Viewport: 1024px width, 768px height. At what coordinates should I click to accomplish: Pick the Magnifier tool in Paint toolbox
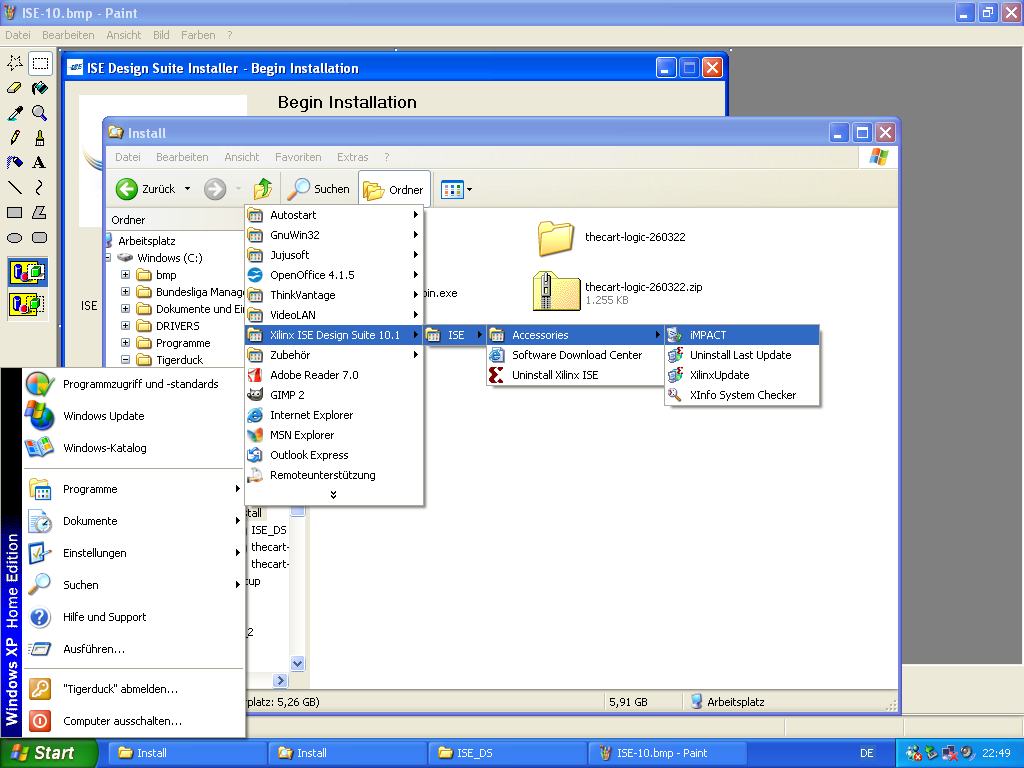(x=39, y=113)
